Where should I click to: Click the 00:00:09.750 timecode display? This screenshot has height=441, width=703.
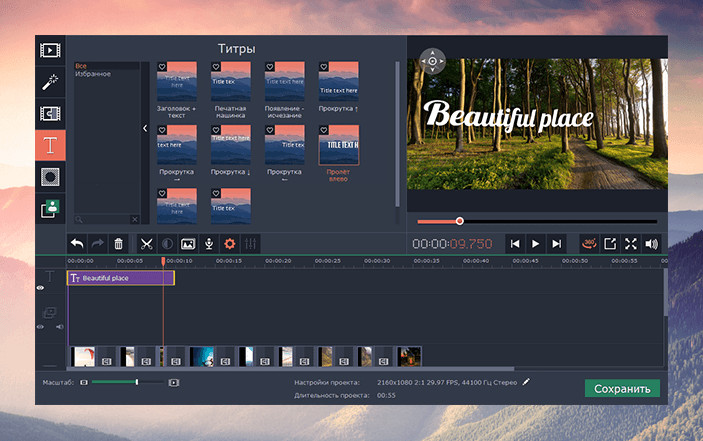point(452,244)
